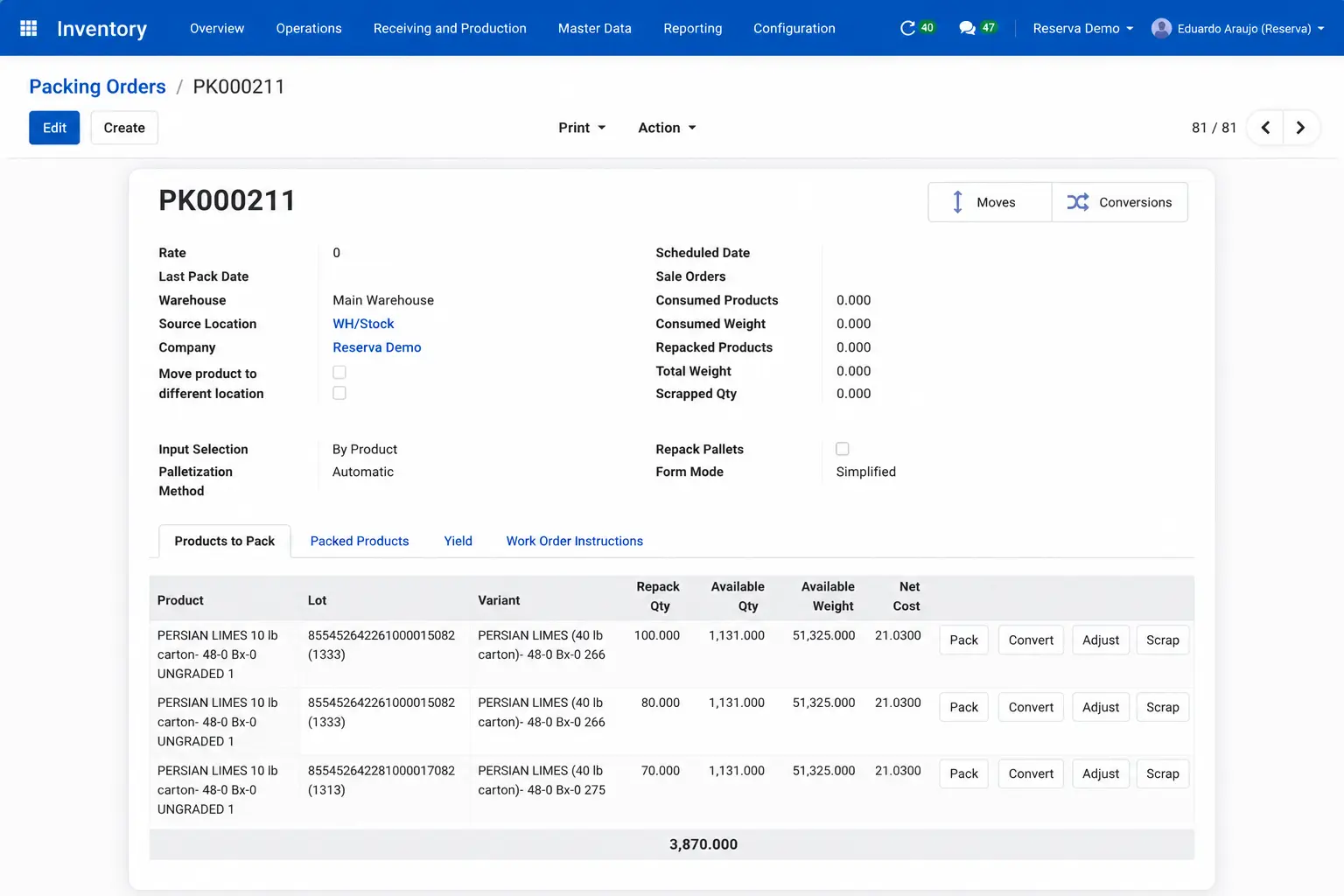Go back to Packing Orders breadcrumb

coord(97,87)
